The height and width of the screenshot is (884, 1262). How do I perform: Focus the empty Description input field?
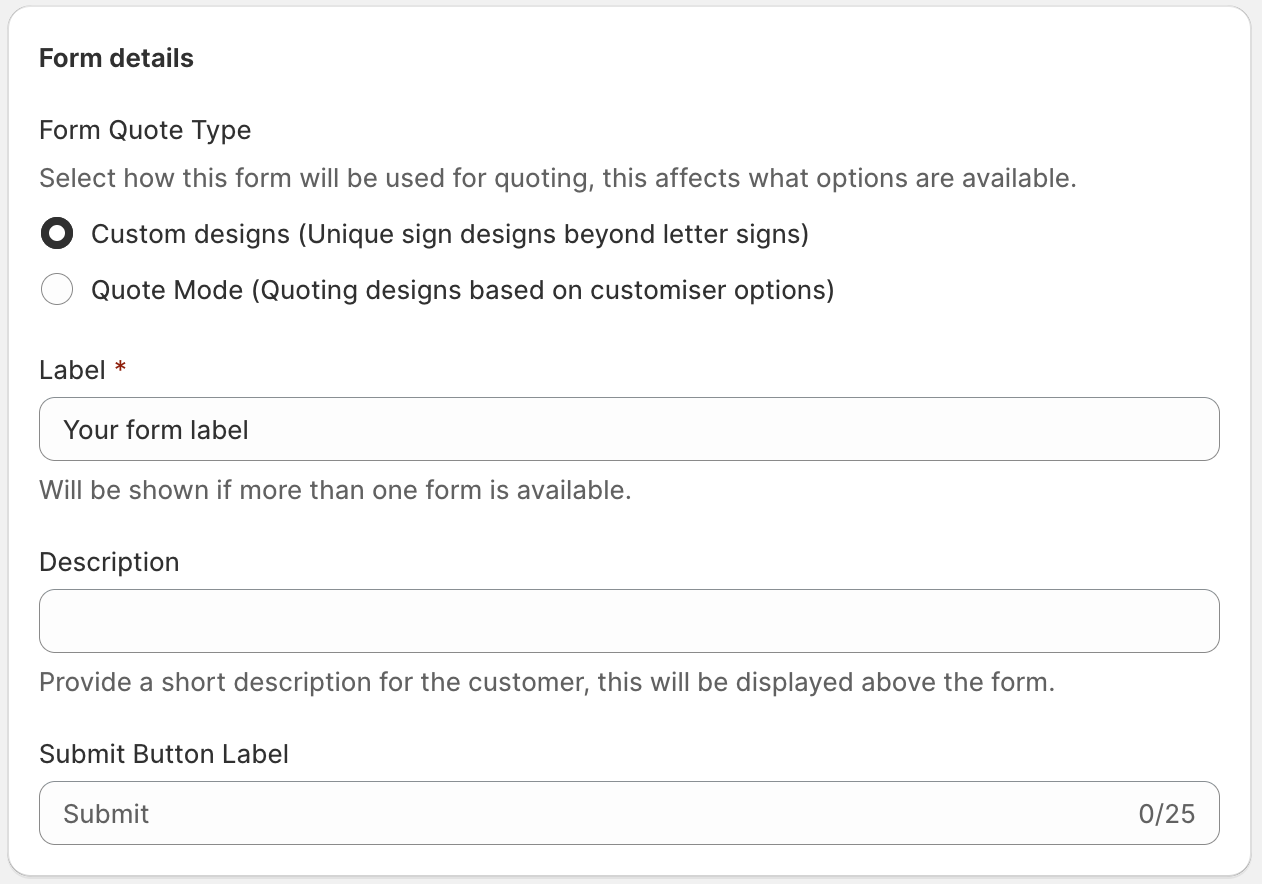pyautogui.click(x=629, y=621)
